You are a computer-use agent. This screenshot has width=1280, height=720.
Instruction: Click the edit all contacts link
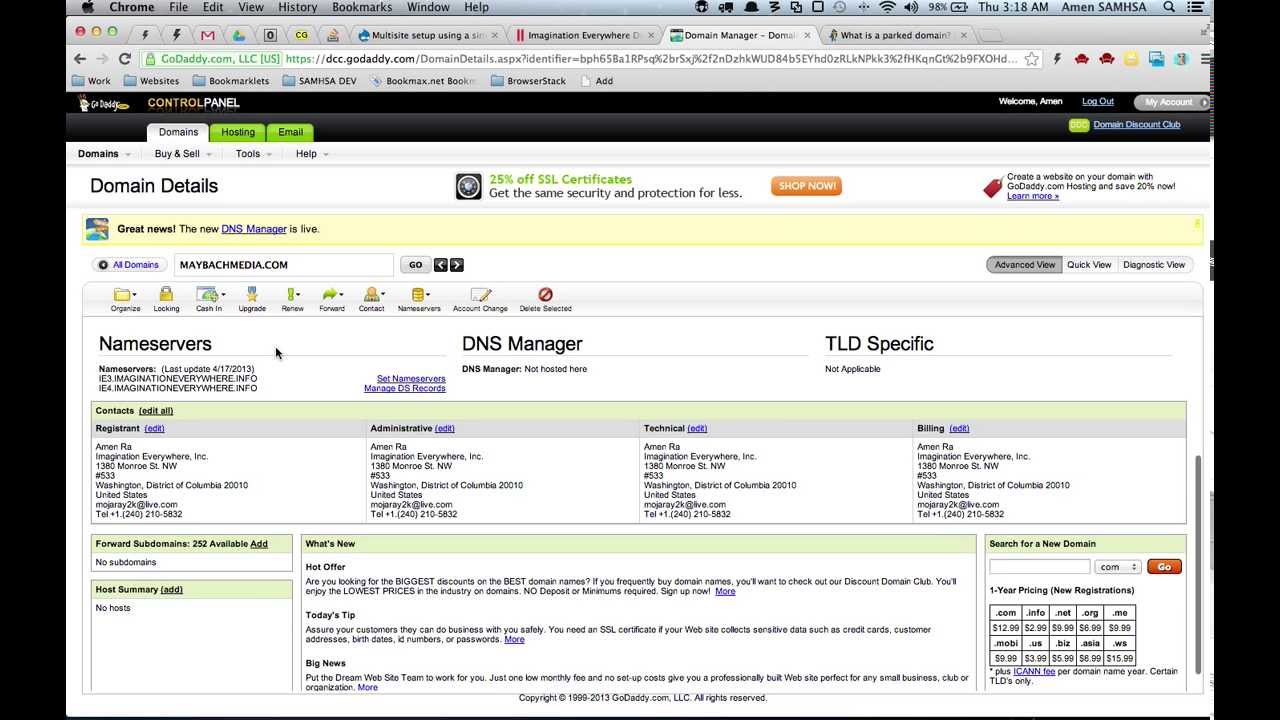[x=156, y=411]
